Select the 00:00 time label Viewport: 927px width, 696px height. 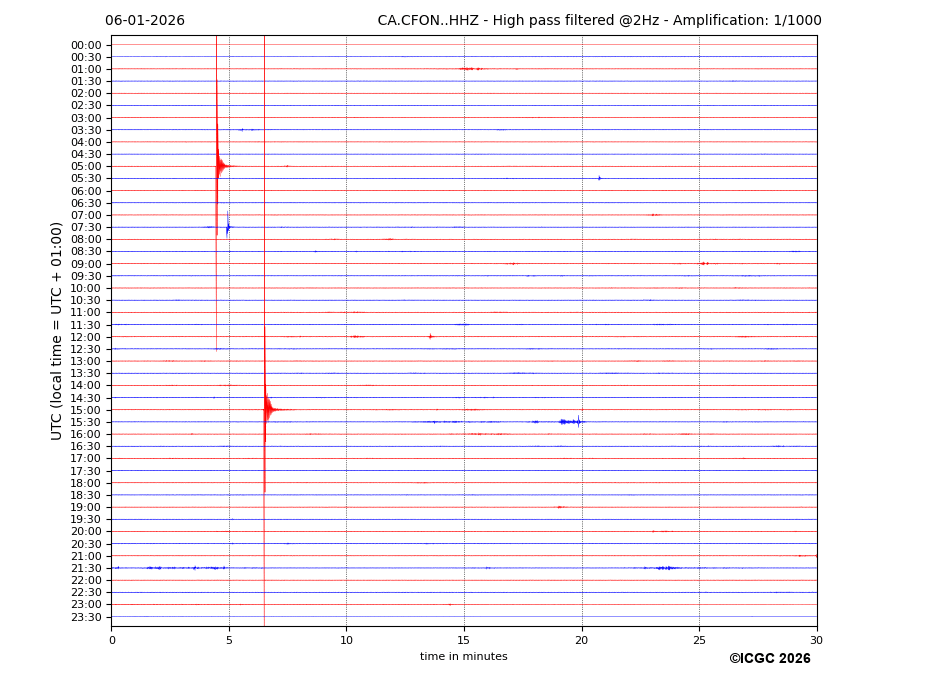coord(86,45)
